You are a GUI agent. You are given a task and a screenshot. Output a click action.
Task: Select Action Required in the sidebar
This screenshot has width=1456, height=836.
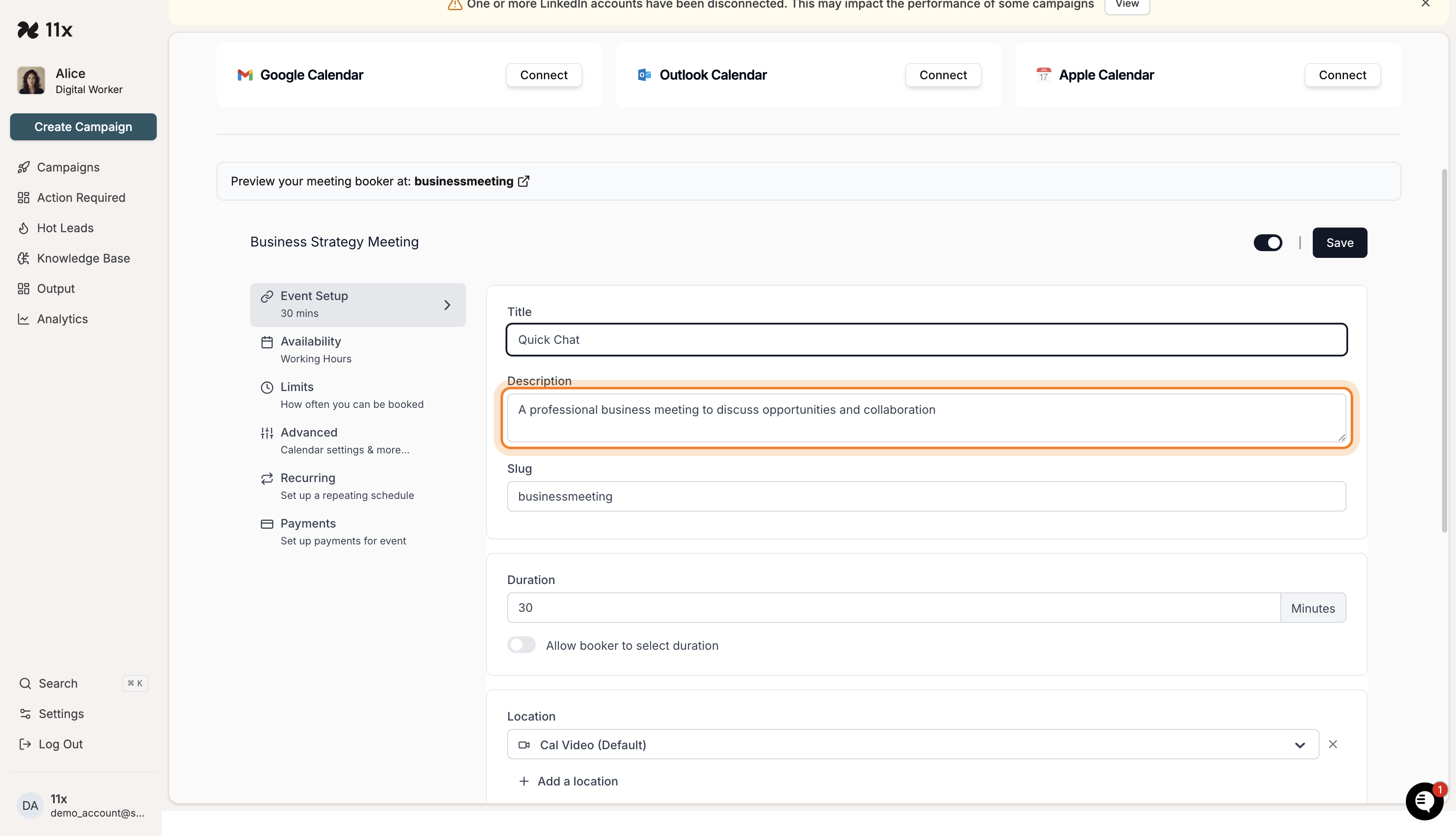[81, 197]
